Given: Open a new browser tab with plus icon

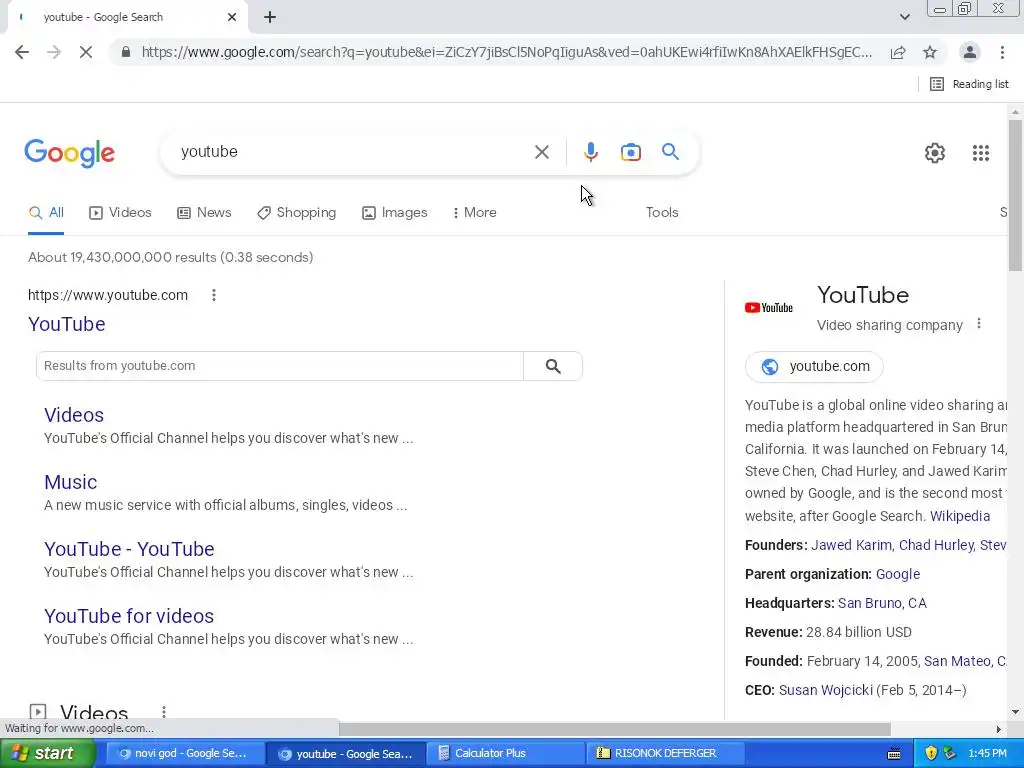Looking at the screenshot, I should coord(270,18).
